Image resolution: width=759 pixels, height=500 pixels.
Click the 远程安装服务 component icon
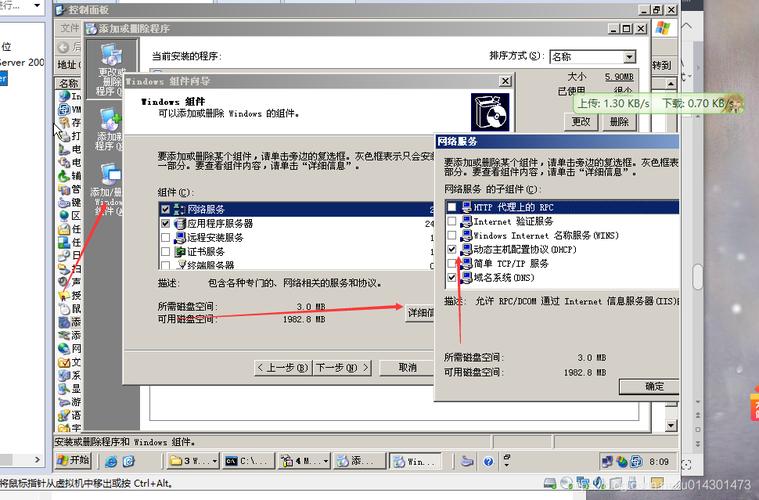tap(180, 237)
